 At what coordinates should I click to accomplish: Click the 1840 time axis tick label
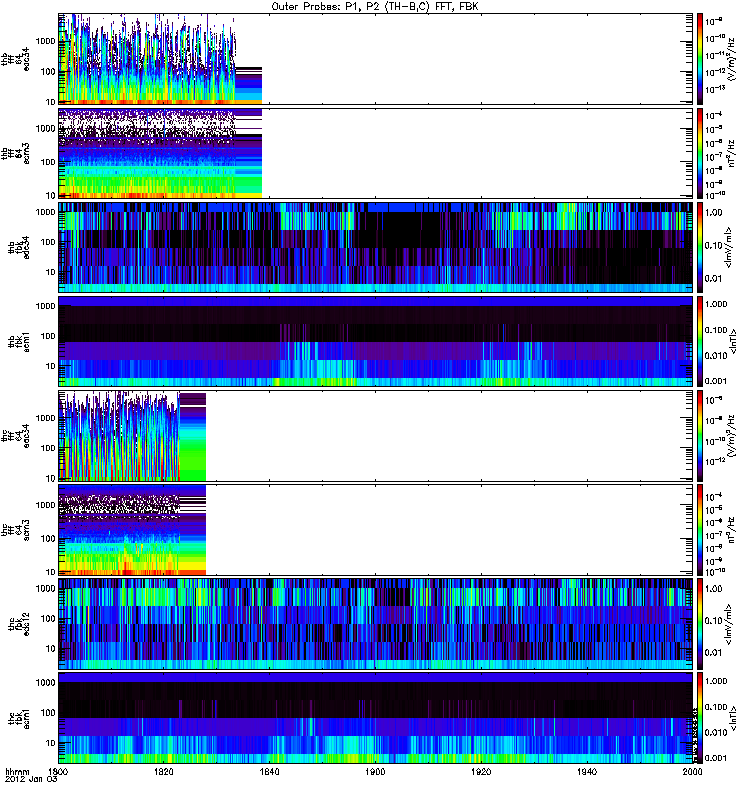(x=270, y=774)
